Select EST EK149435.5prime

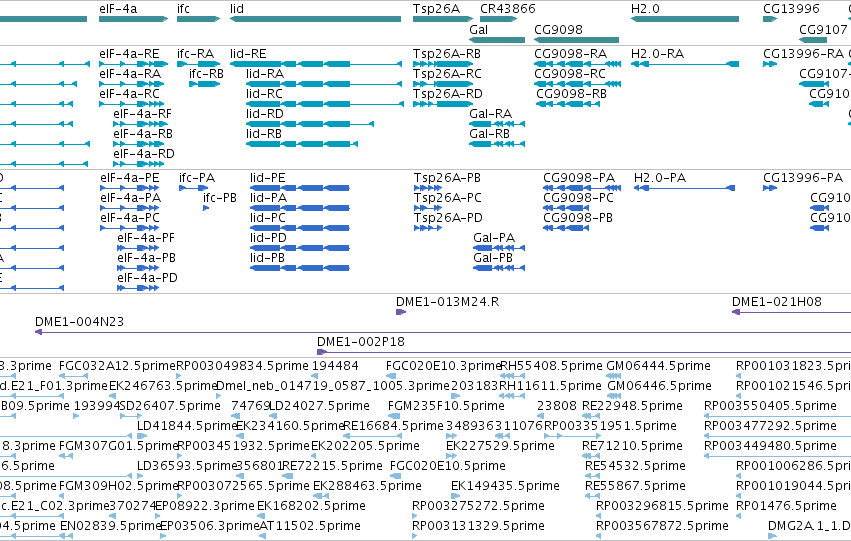505,486
